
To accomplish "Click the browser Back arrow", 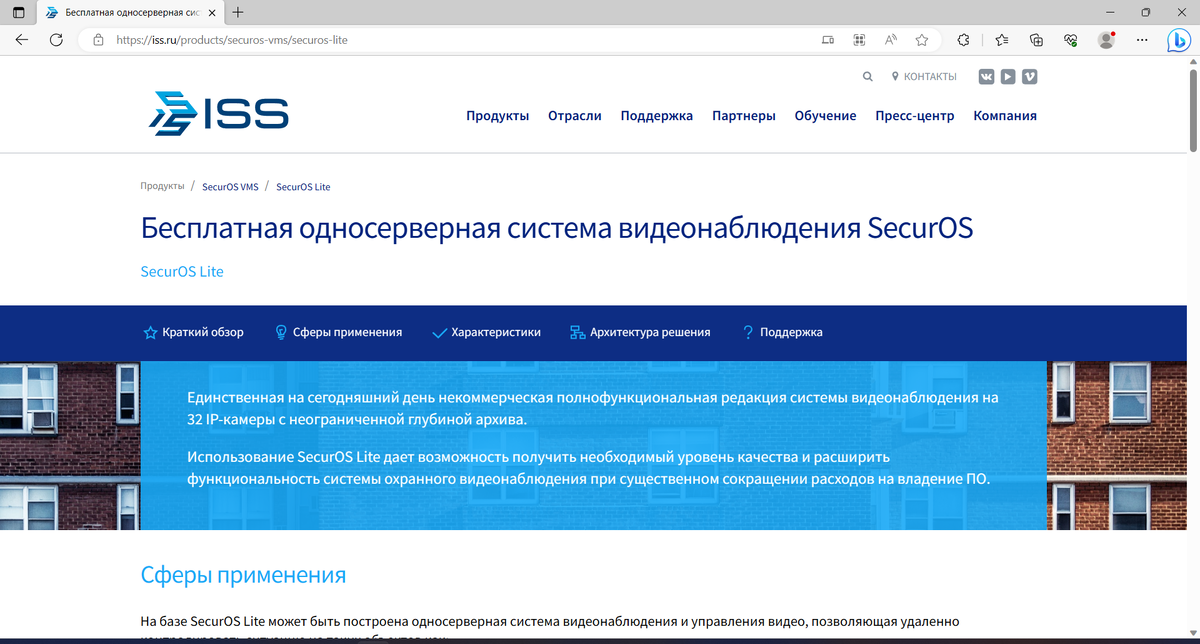I will coord(22,40).
